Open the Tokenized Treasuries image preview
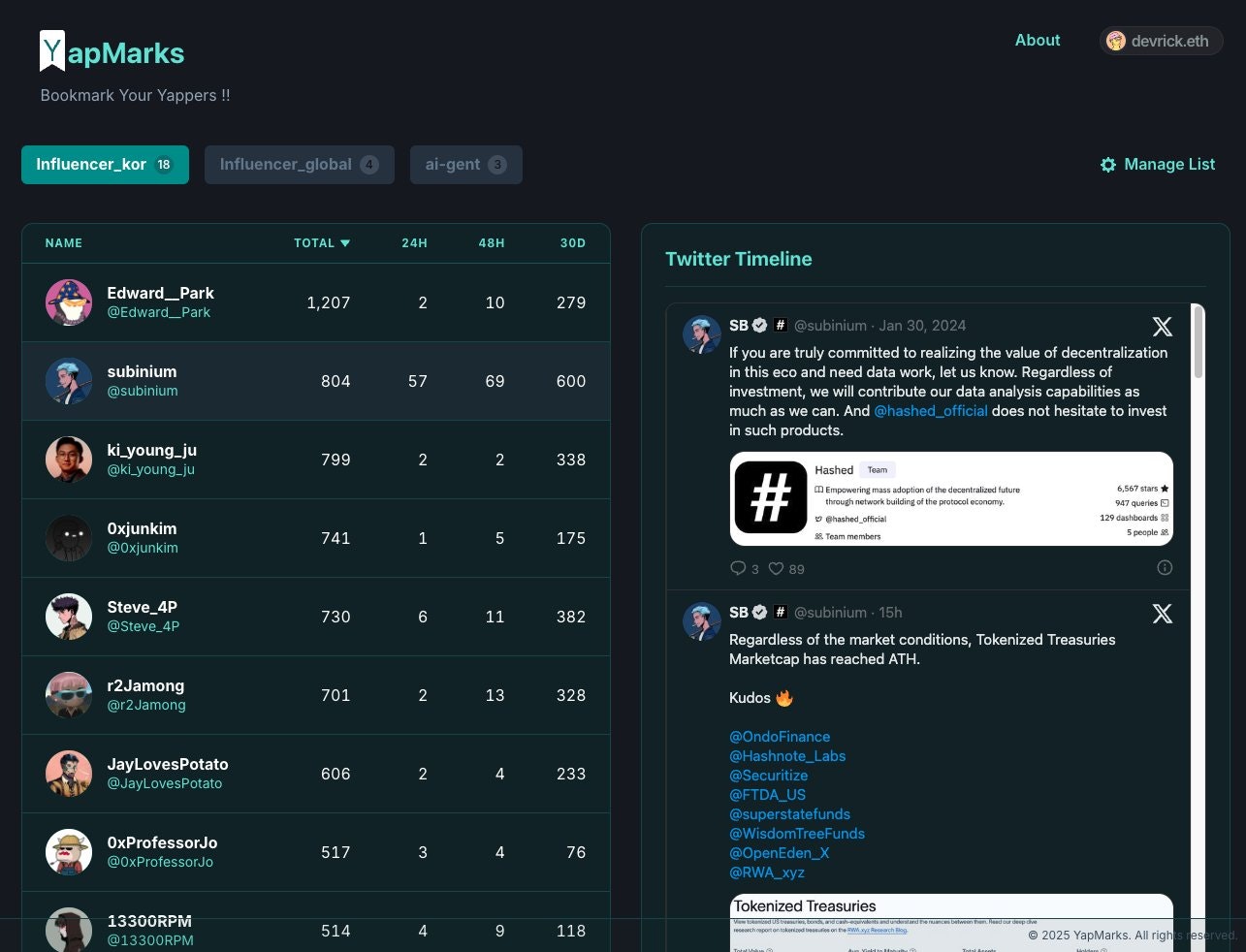 tap(951, 923)
